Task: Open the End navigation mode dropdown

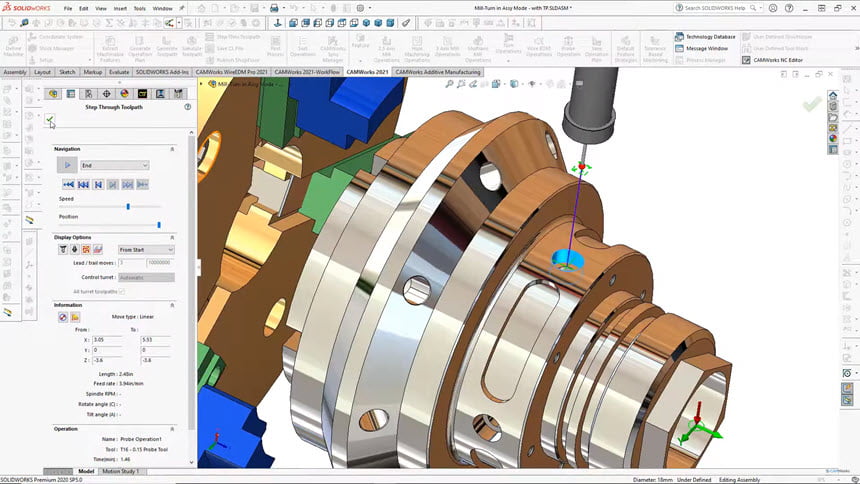Action: pos(115,165)
